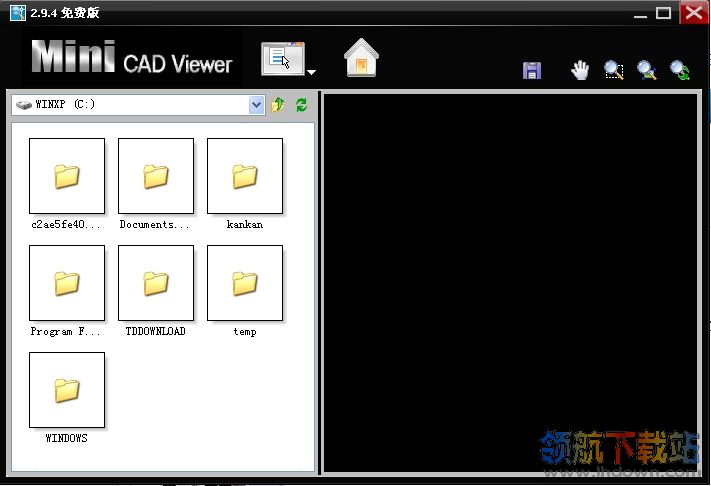The height and width of the screenshot is (486, 711).
Task: Click the 'c2ae5fe40...' folder name label
Action: 66,224
